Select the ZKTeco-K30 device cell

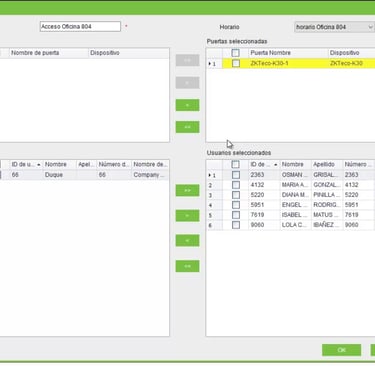tap(352, 63)
